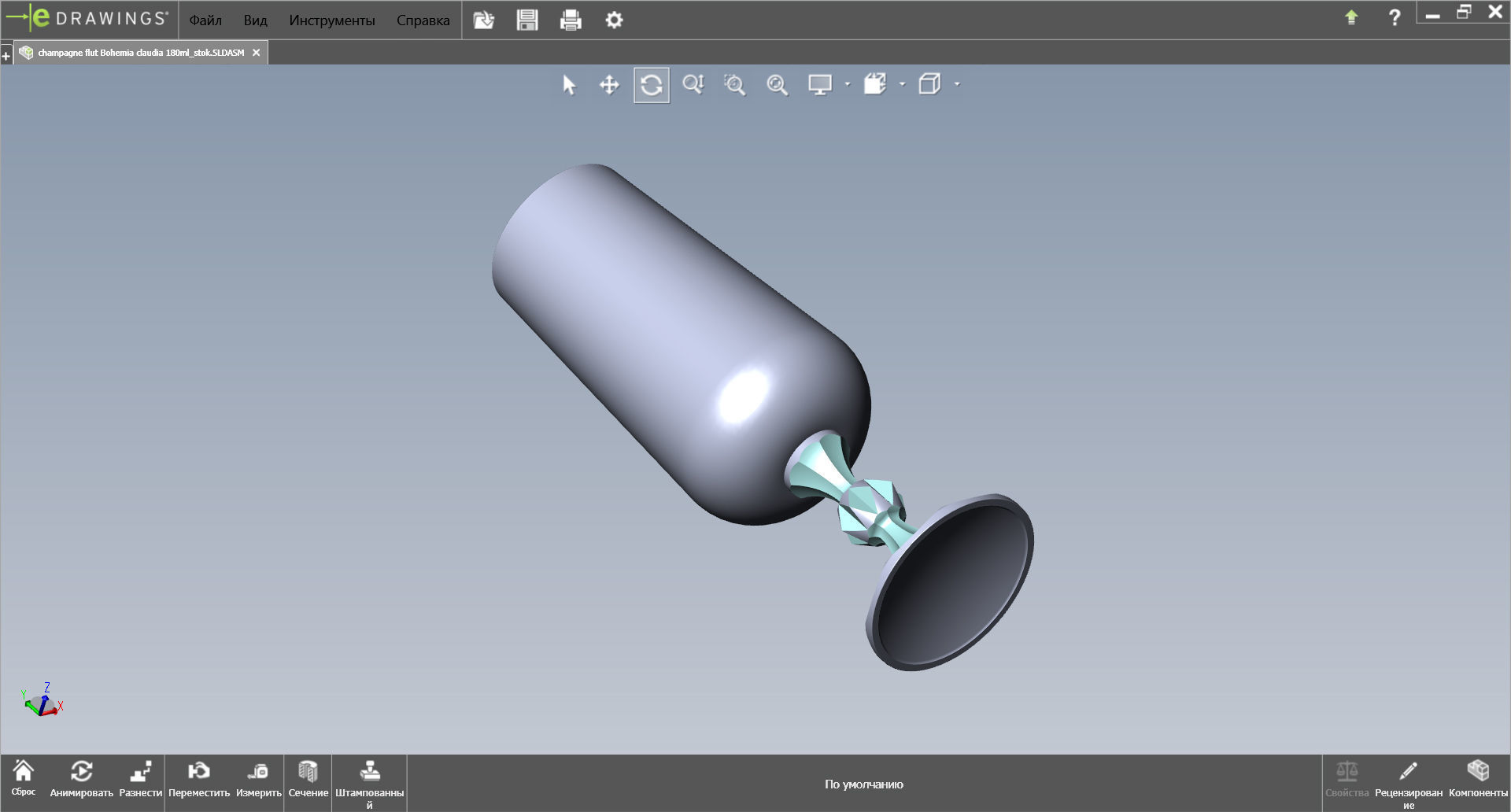Launch the Animate (Анимировать) function
Viewport: 1511px width, 812px height.
click(x=82, y=779)
